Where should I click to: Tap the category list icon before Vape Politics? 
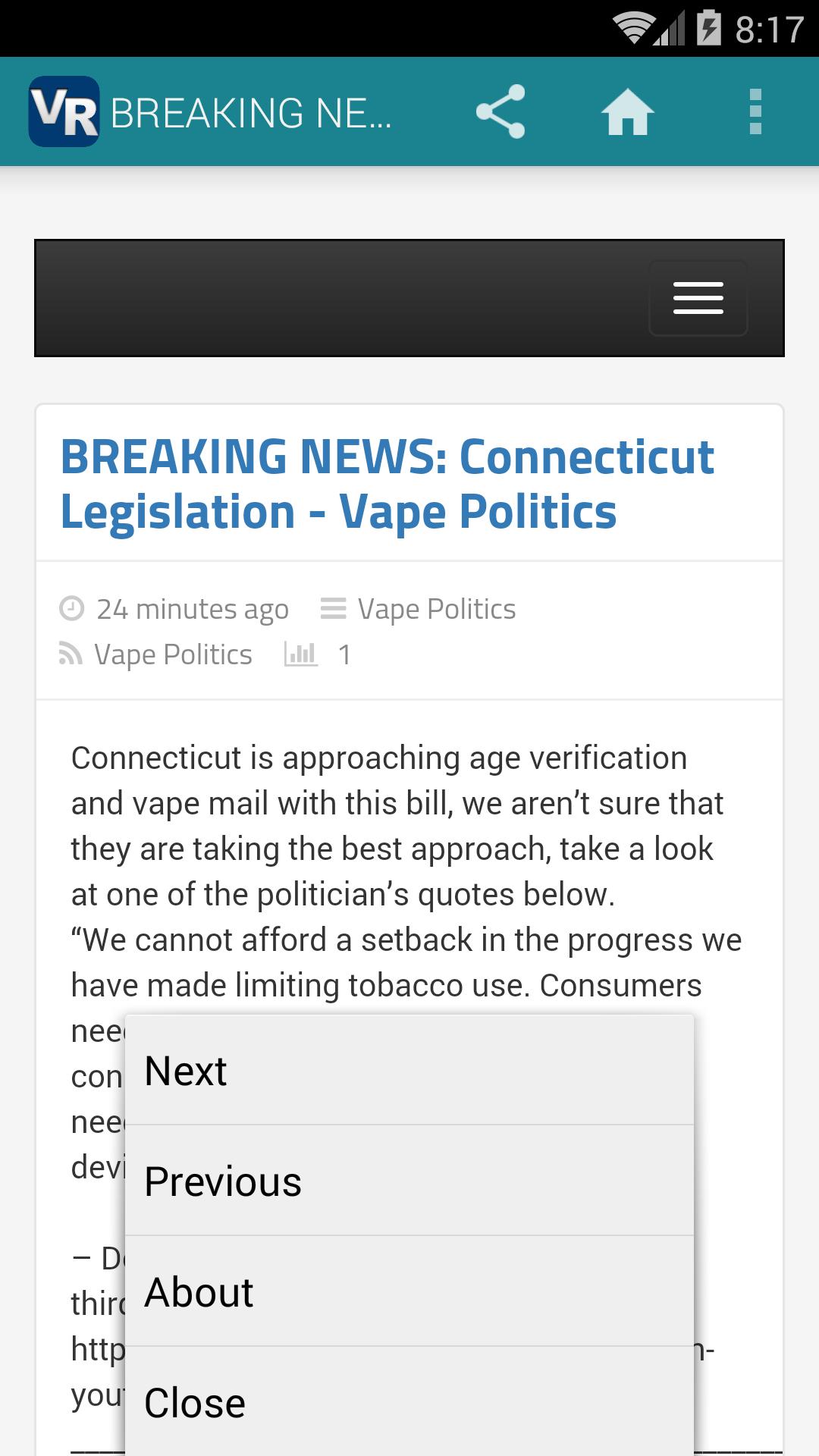click(332, 607)
